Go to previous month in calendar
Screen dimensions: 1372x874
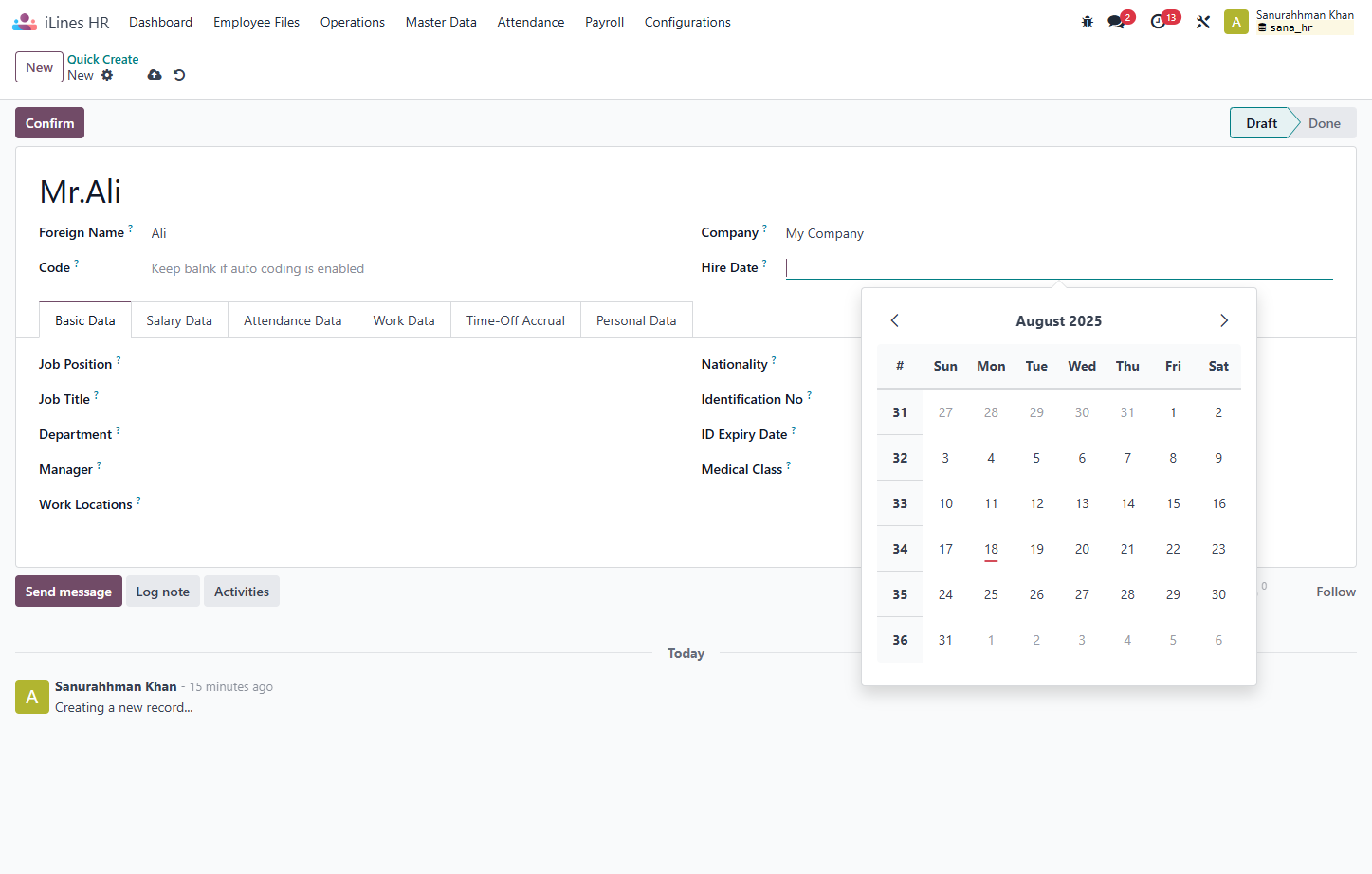tap(895, 320)
